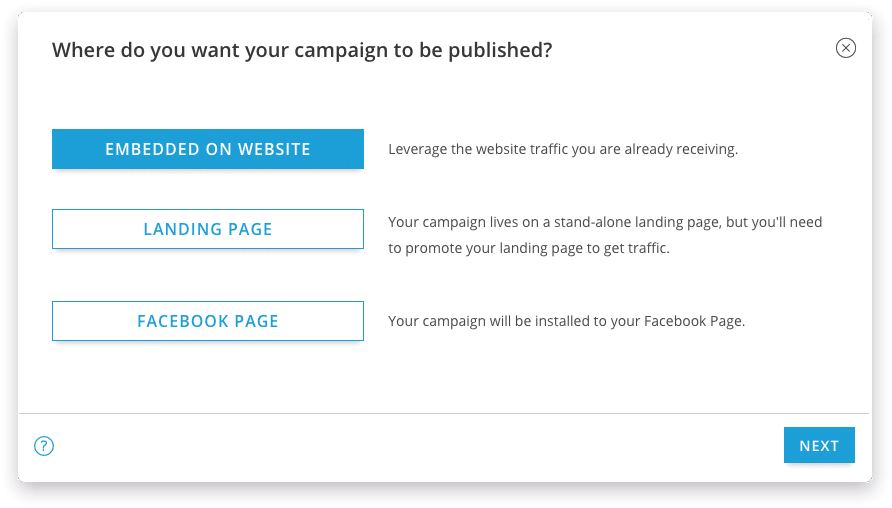Get help via the circled question mark
Viewport: 892px width, 508px height.
coord(44,446)
